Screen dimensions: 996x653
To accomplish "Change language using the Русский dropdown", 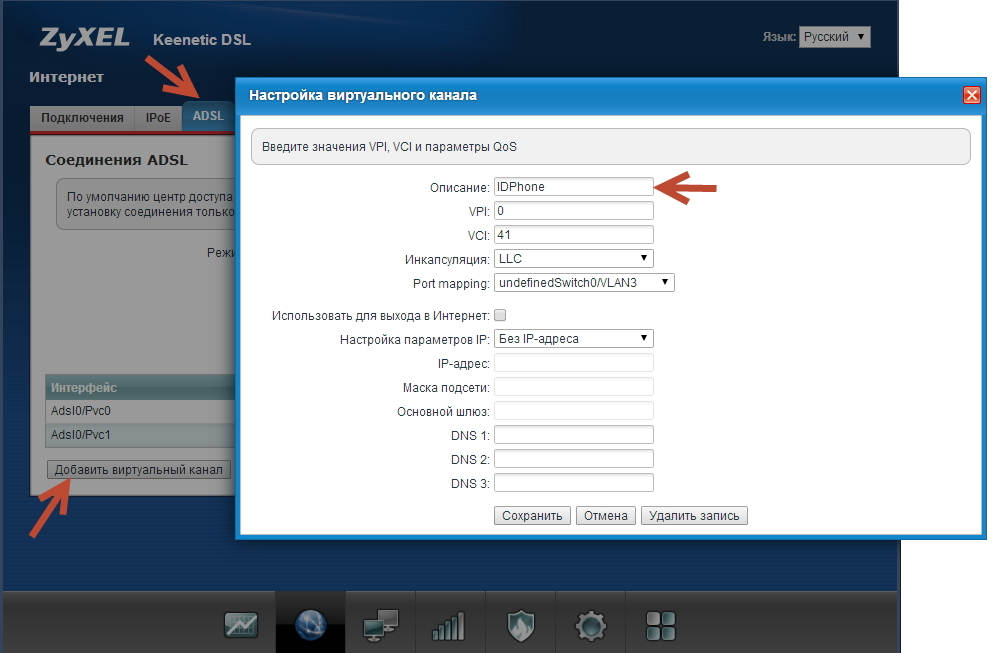I will point(834,37).
